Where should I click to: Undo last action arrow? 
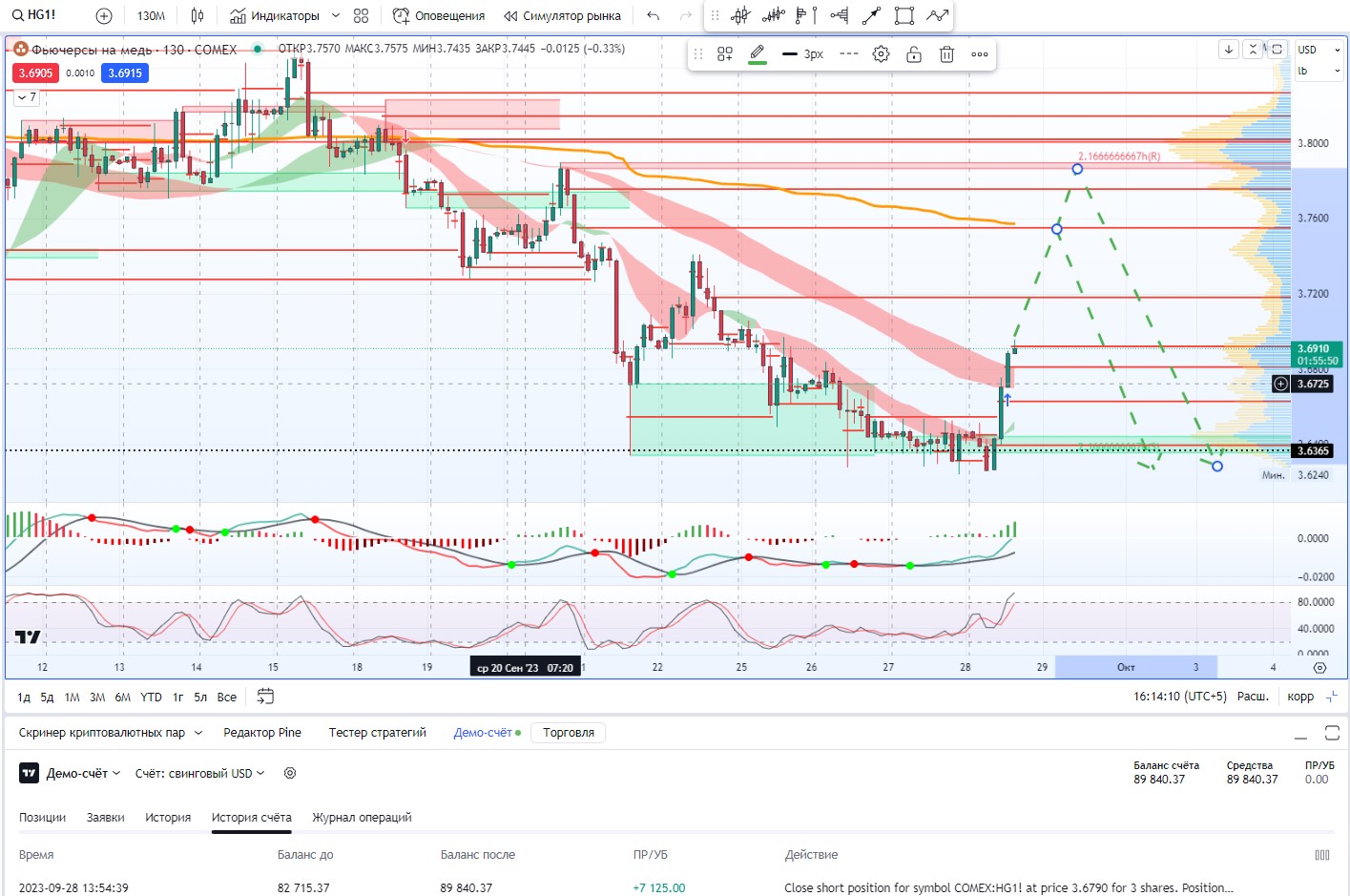tap(653, 15)
